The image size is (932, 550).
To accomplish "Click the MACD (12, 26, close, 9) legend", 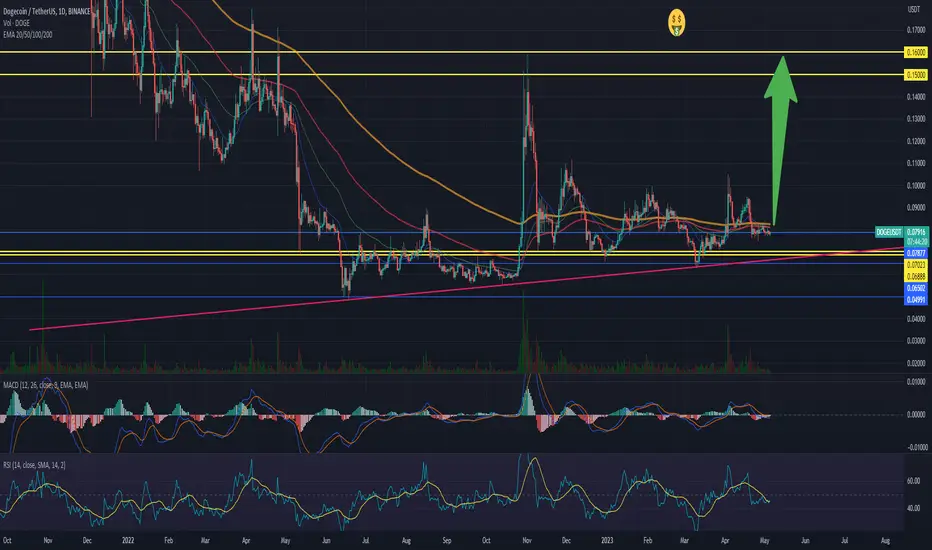I will pos(46,385).
